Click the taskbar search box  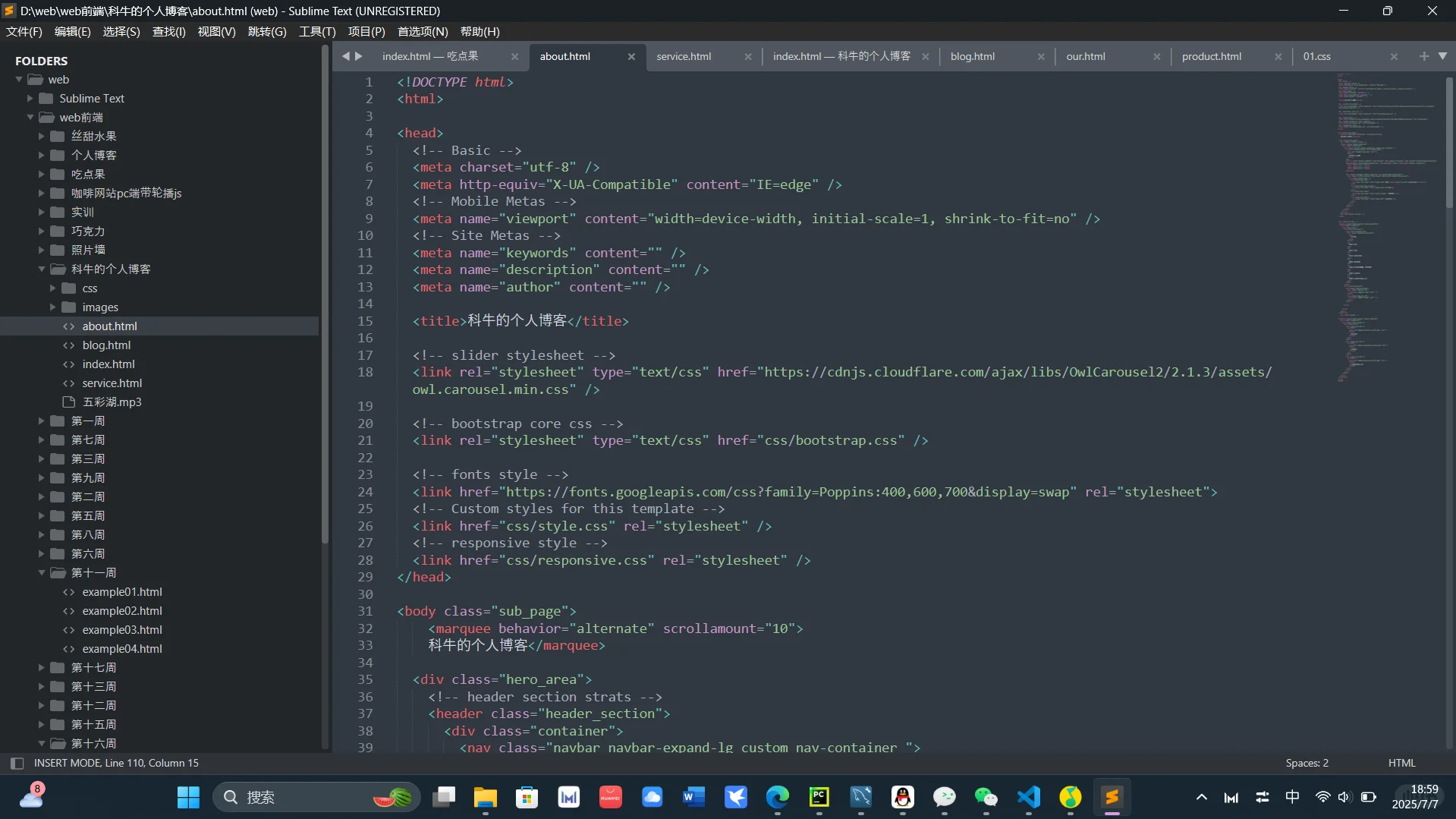[x=316, y=797]
